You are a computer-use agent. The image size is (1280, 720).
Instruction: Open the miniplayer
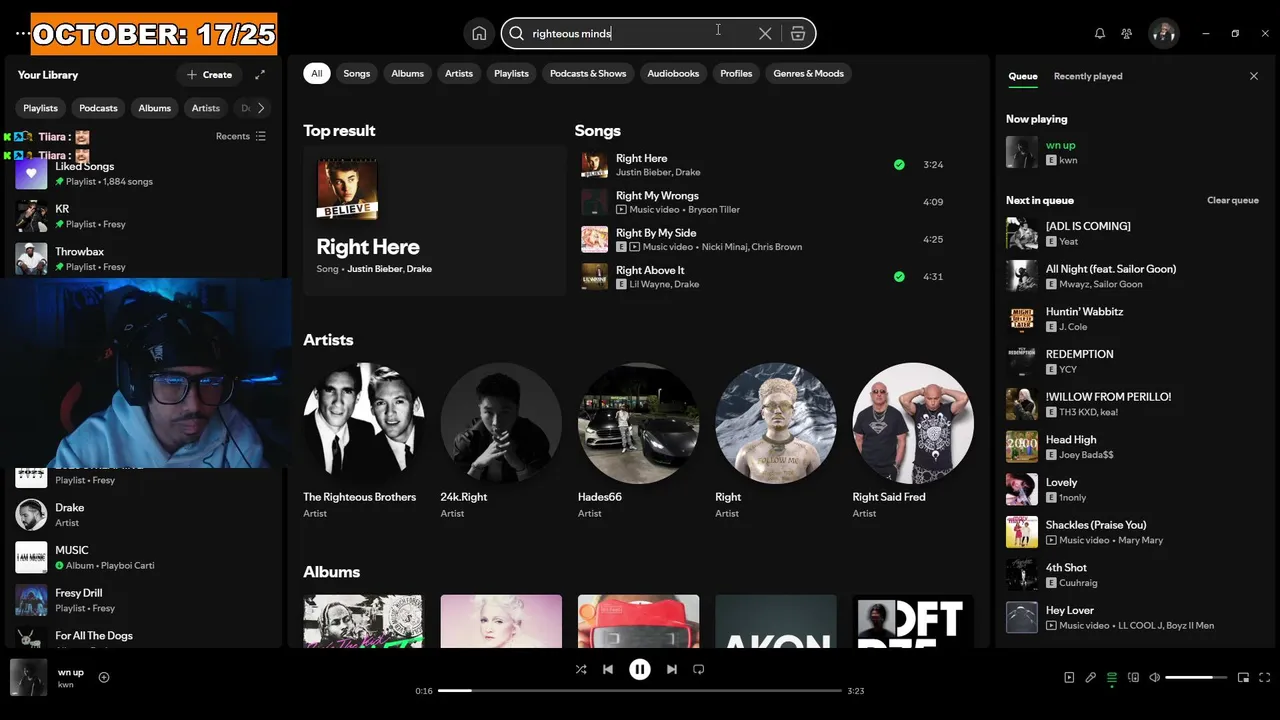[x=1243, y=677]
